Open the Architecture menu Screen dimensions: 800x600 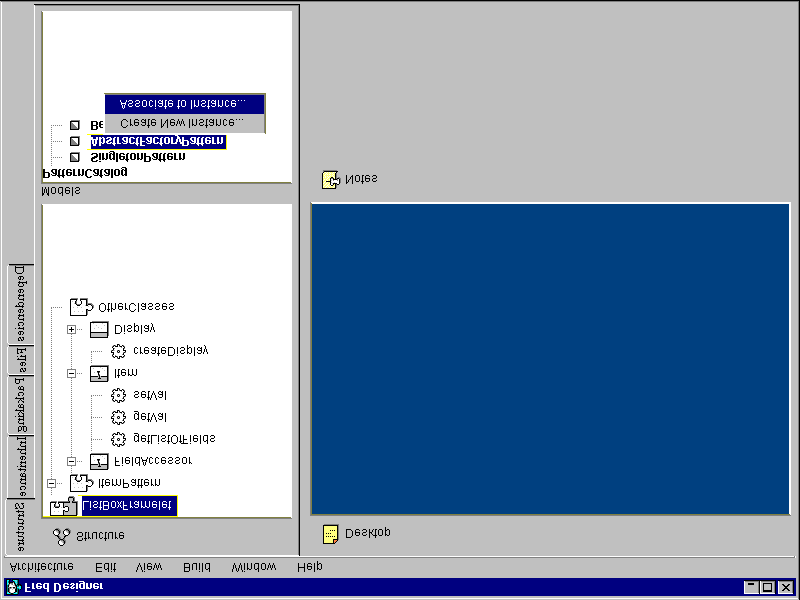click(x=42, y=567)
